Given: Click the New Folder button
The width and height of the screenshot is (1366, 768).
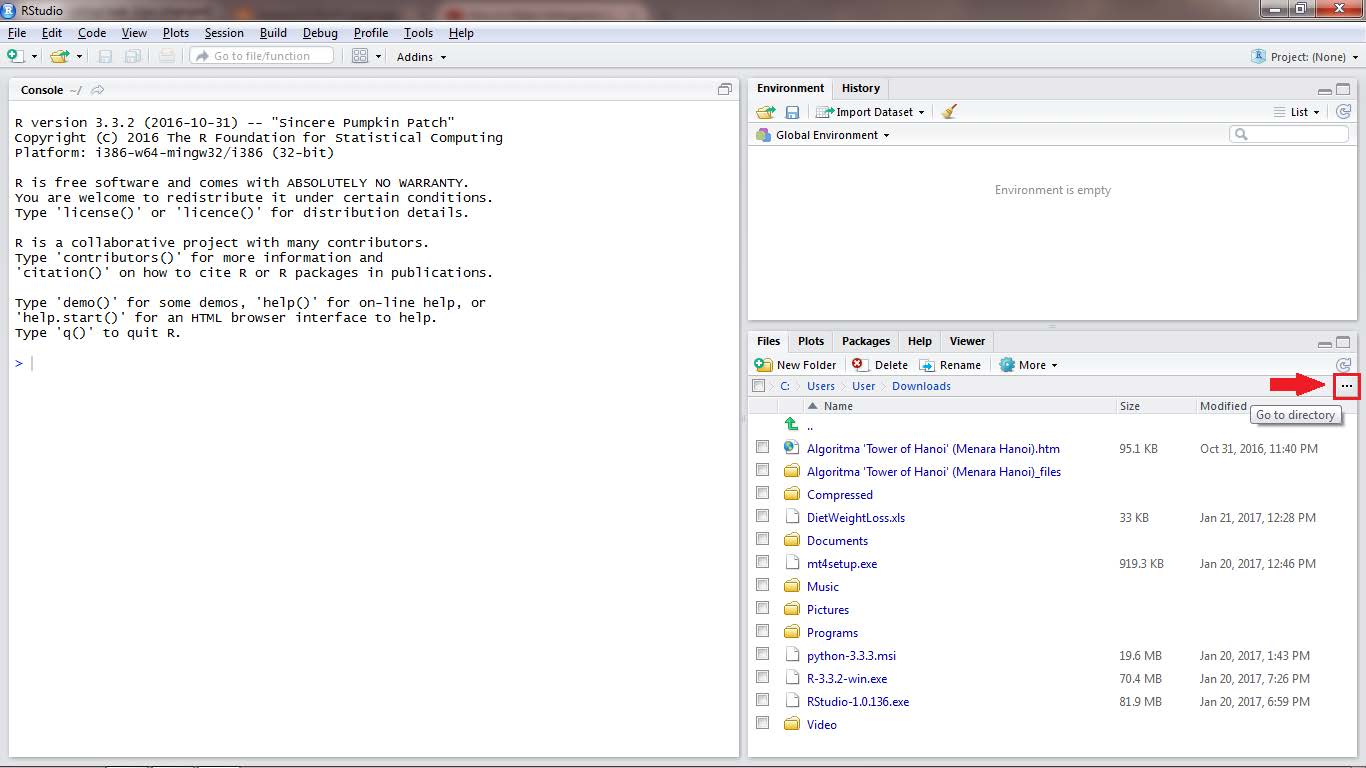Looking at the screenshot, I should (x=796, y=365).
